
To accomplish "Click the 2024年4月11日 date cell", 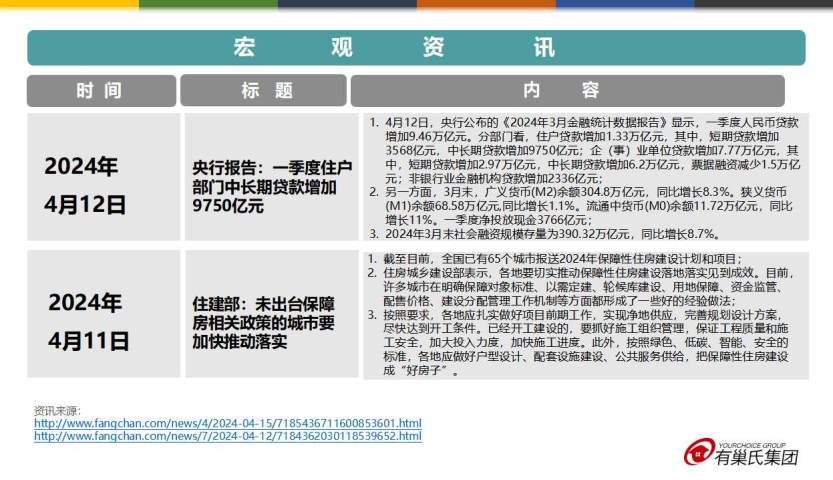I will point(104,314).
